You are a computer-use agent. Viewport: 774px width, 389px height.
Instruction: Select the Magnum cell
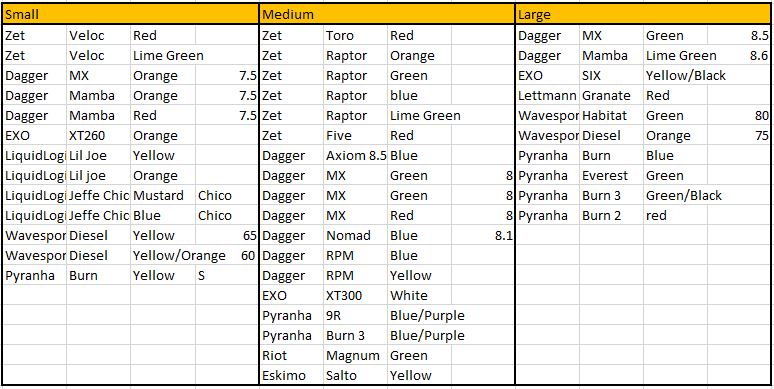tap(355, 355)
